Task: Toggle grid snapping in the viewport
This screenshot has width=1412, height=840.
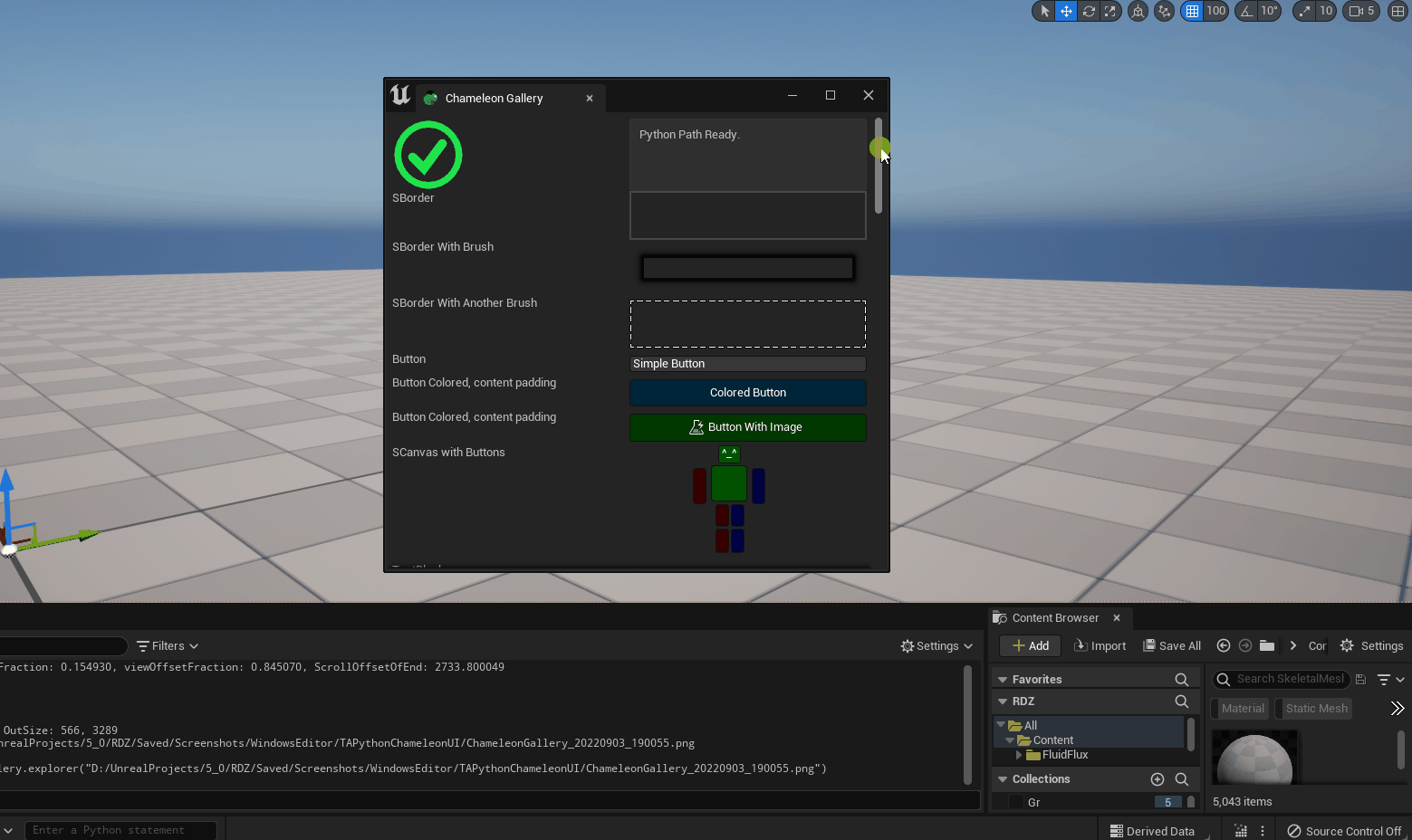Action: click(x=1192, y=11)
